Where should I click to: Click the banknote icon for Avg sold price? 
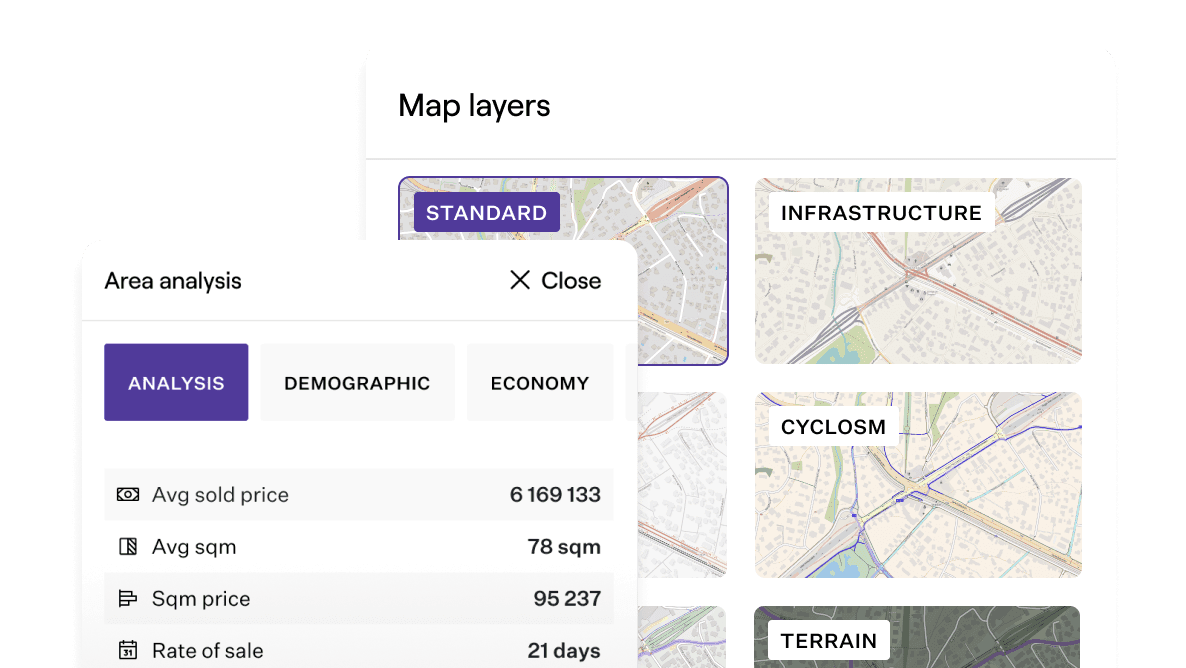[x=128, y=495]
